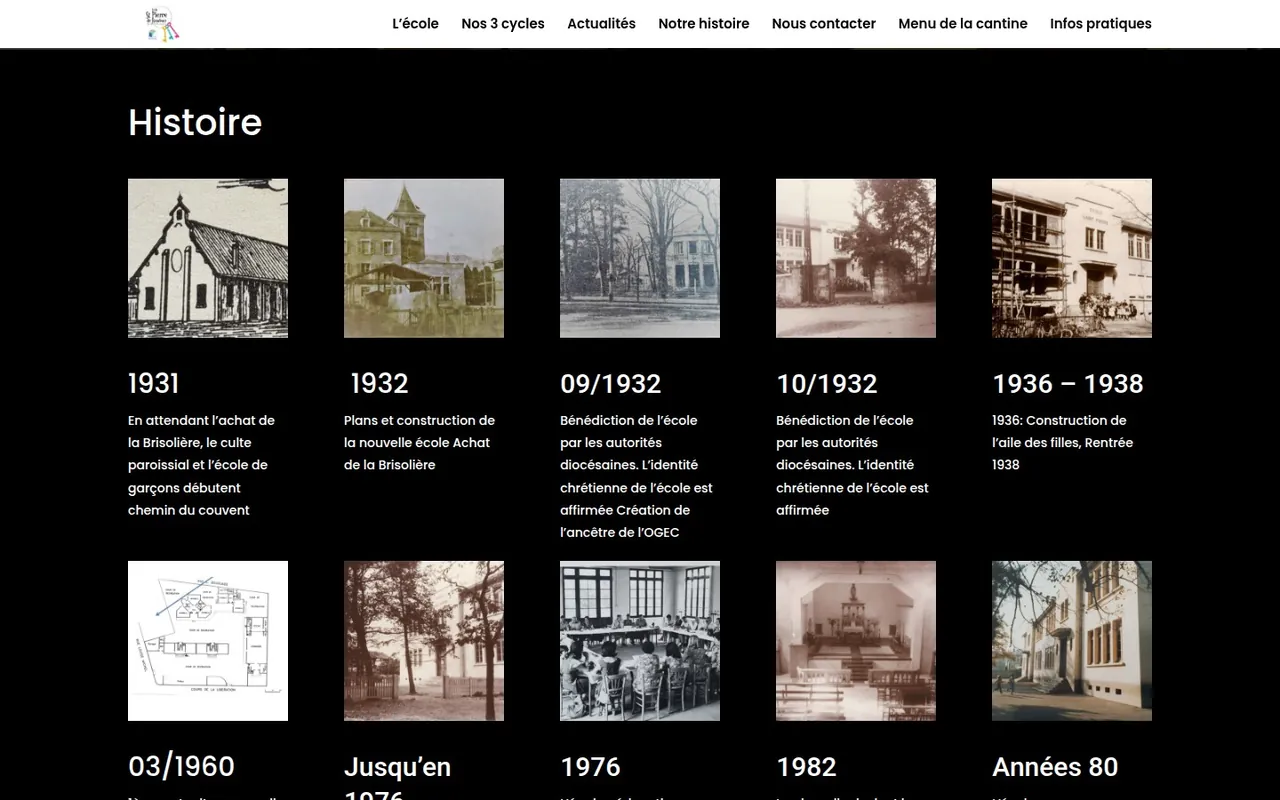Open the Nos 3 cycles menu
Image resolution: width=1280 pixels, height=800 pixels.
(x=503, y=23)
